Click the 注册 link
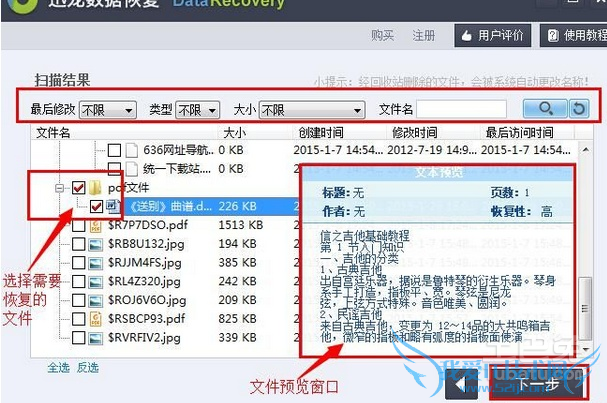The height and width of the screenshot is (403, 607). [x=424, y=36]
